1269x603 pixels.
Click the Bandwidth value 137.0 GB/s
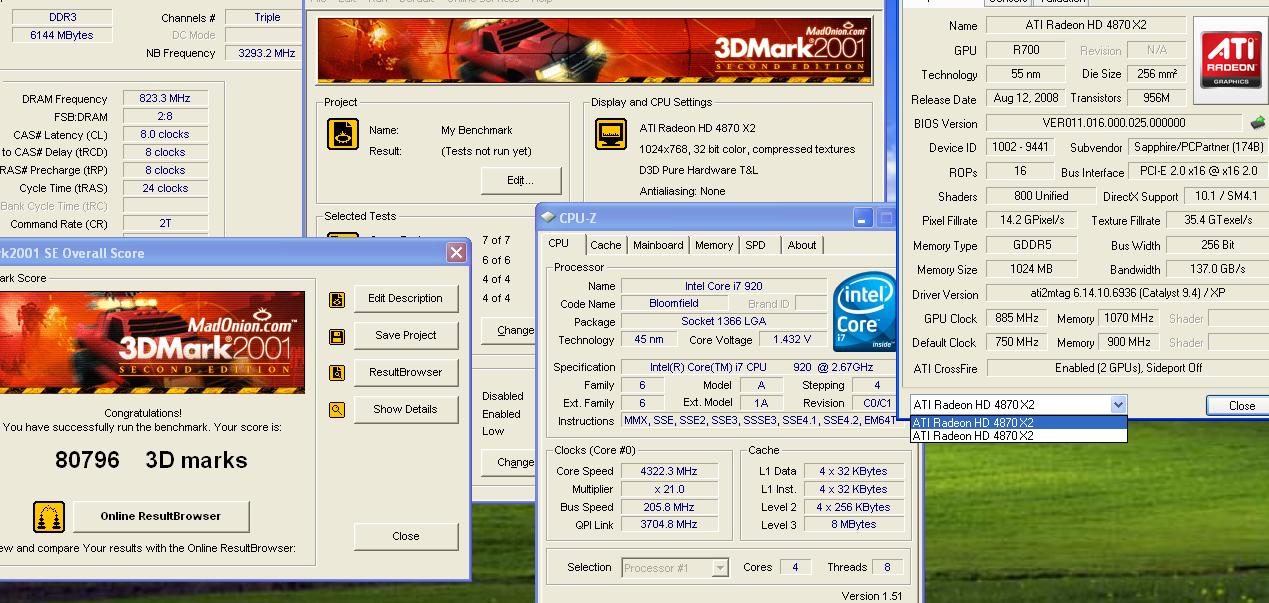[x=1216, y=269]
